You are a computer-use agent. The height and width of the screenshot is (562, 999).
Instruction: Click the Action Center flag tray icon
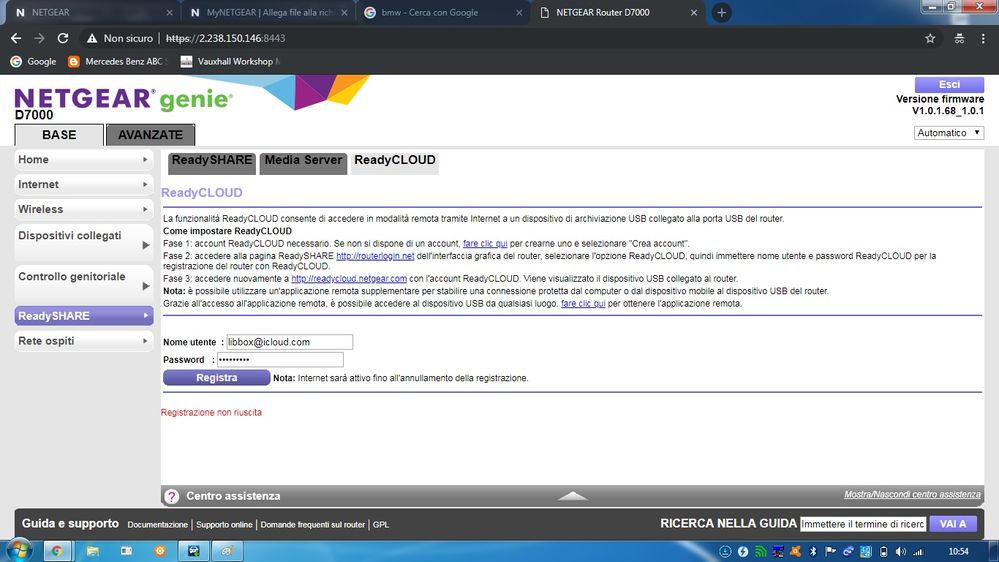(x=830, y=552)
